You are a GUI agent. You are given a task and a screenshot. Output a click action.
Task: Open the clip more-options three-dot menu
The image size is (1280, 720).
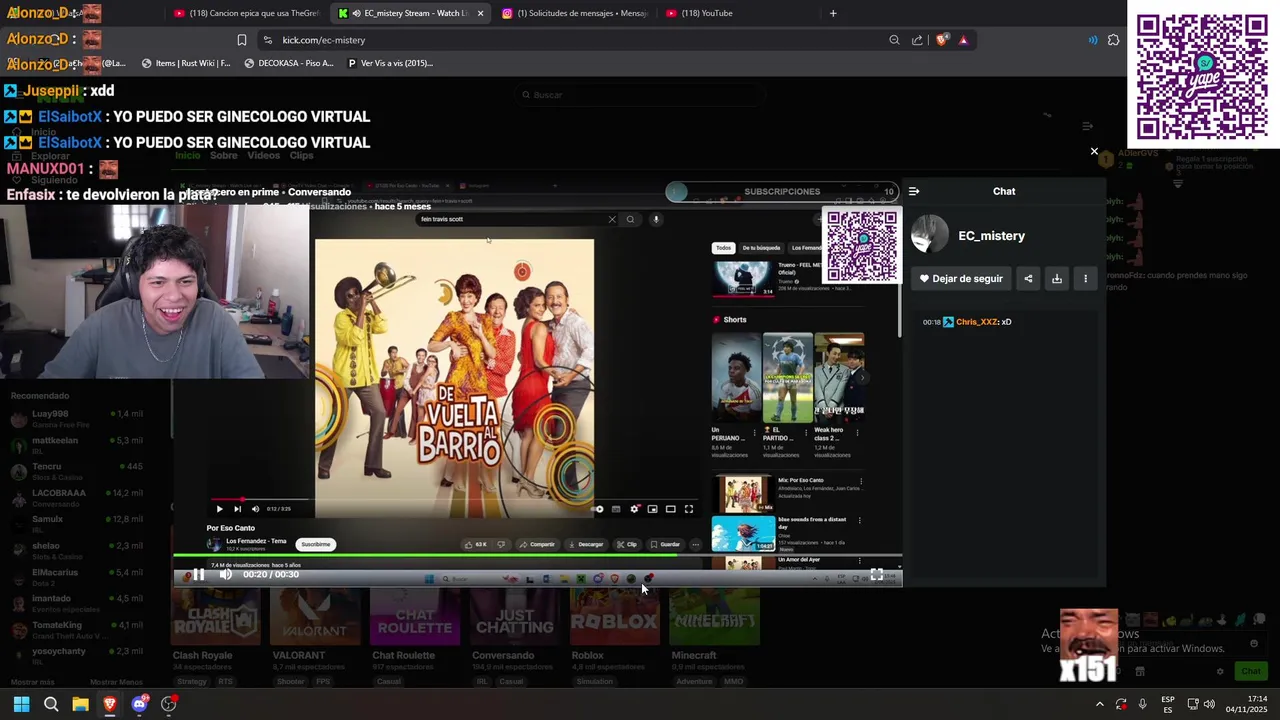pyautogui.click(x=1085, y=279)
